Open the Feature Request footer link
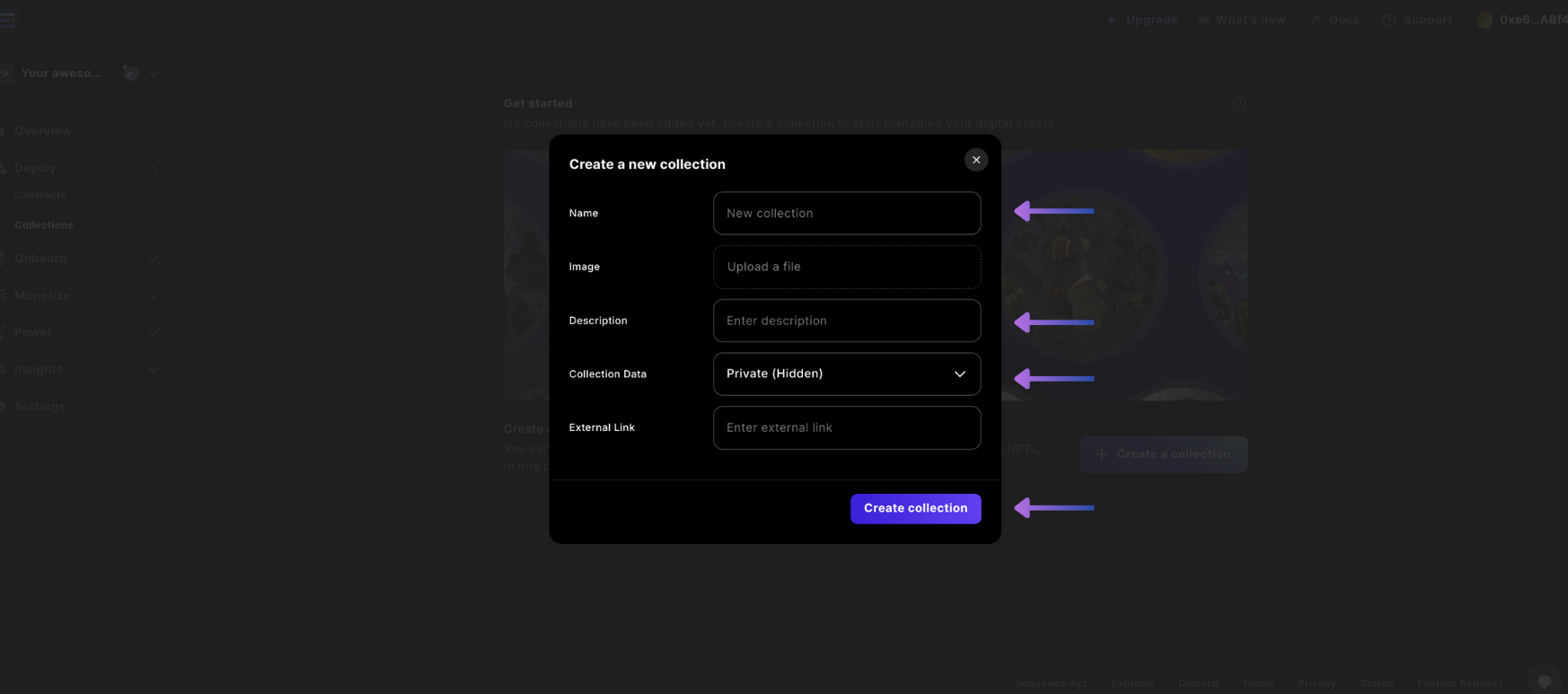 click(x=1459, y=683)
